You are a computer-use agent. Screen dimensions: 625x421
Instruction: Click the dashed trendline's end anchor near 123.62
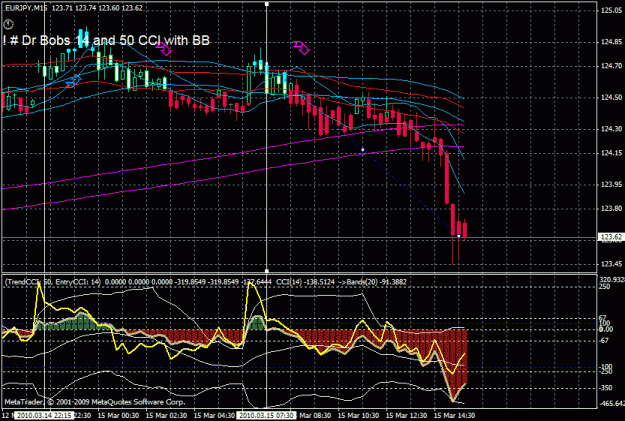[459, 236]
